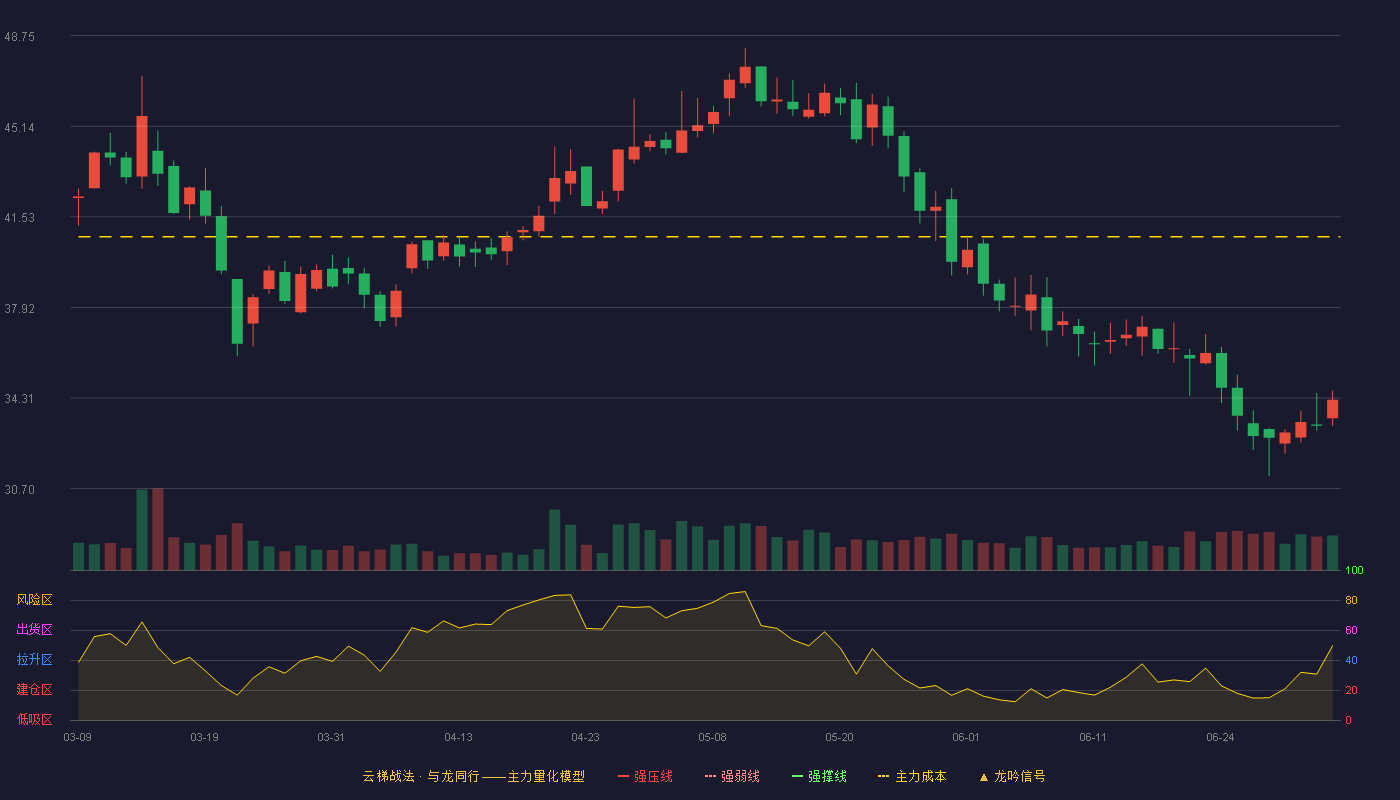Screen dimensions: 1400x800
Task: Click the 03-09 date label
Action: pos(78,737)
